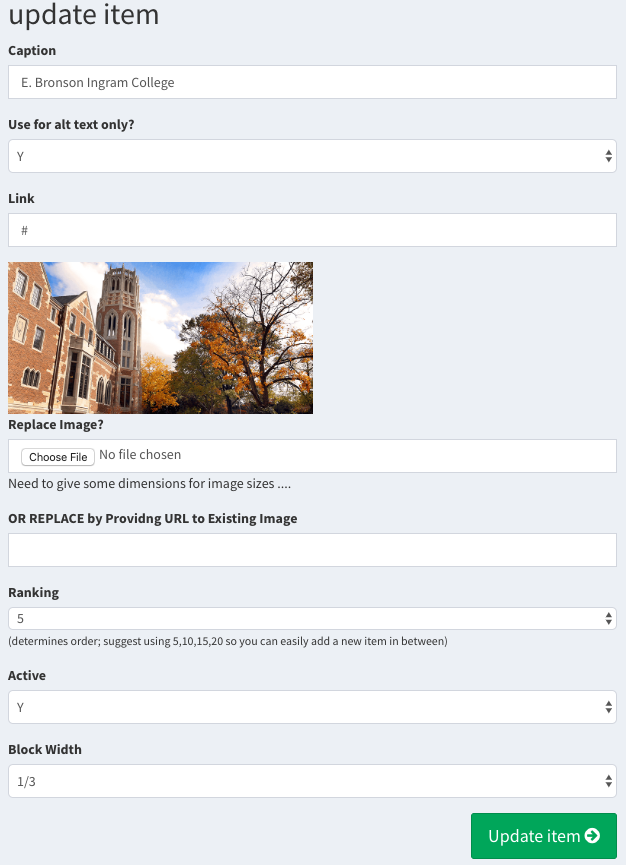Click the Ranking dropdown's up-down arrows
The image size is (626, 865).
(x=609, y=619)
